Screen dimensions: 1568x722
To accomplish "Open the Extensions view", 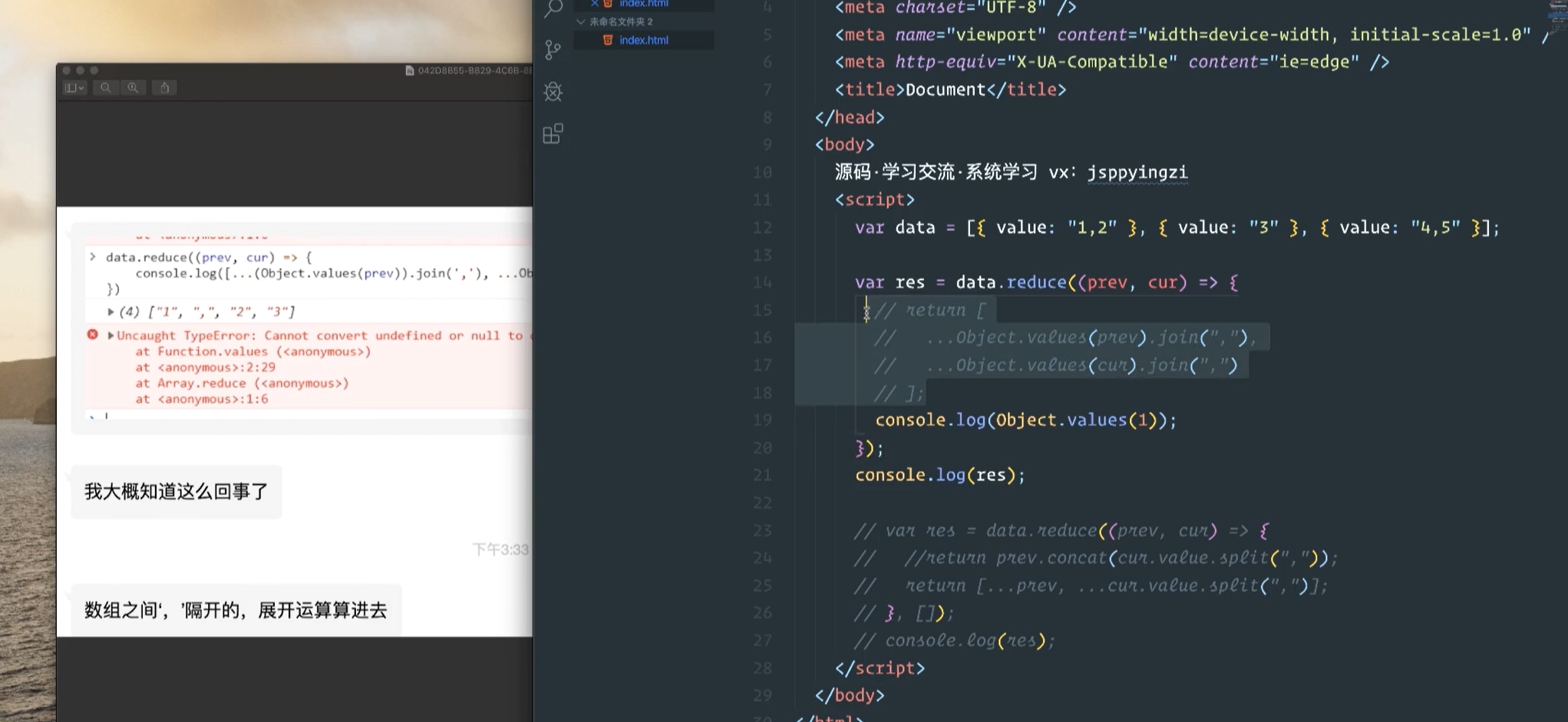I will point(553,134).
